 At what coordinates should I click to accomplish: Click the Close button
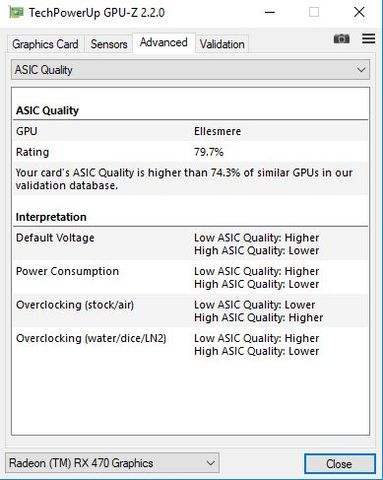[x=340, y=464]
